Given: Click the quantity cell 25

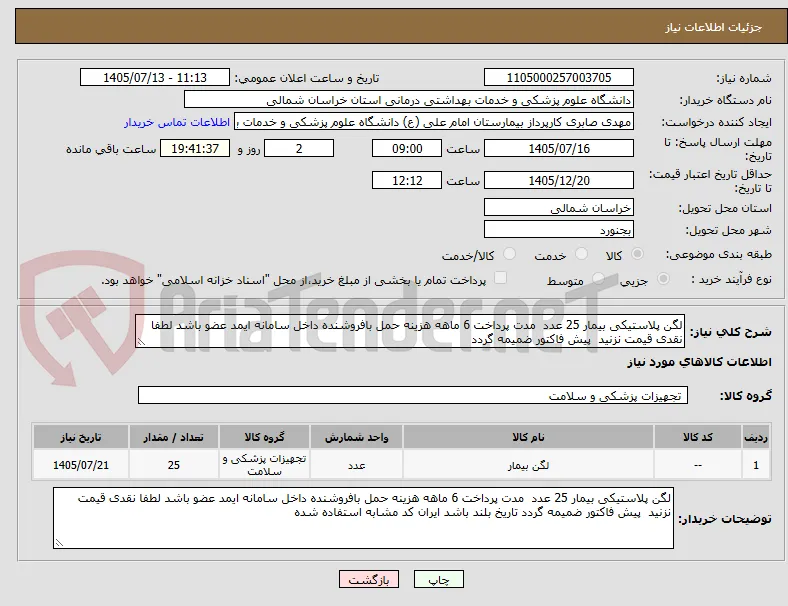Looking at the screenshot, I should [x=173, y=465].
